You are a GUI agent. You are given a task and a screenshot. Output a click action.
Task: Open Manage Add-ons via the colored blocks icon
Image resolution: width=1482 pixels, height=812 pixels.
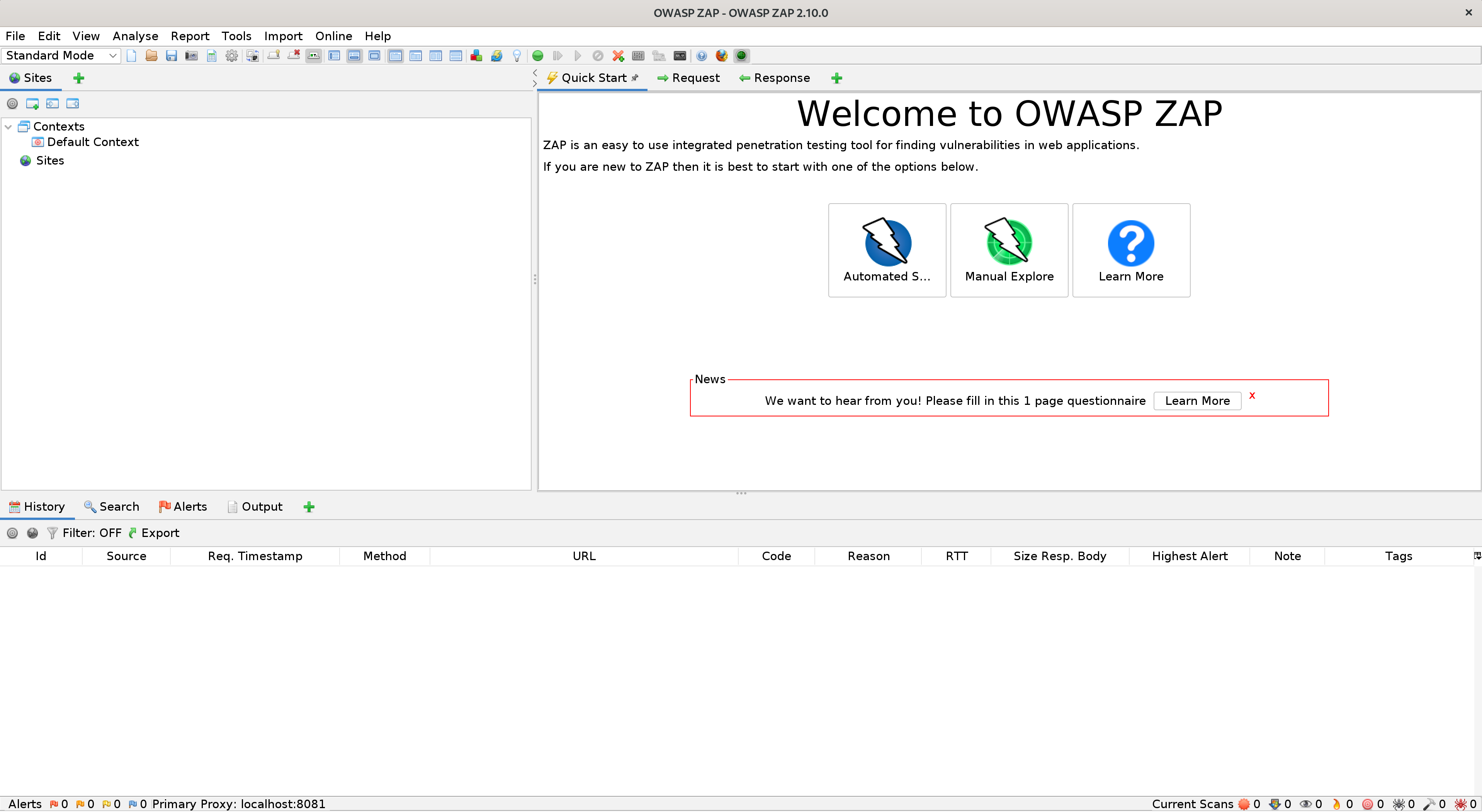coord(476,56)
